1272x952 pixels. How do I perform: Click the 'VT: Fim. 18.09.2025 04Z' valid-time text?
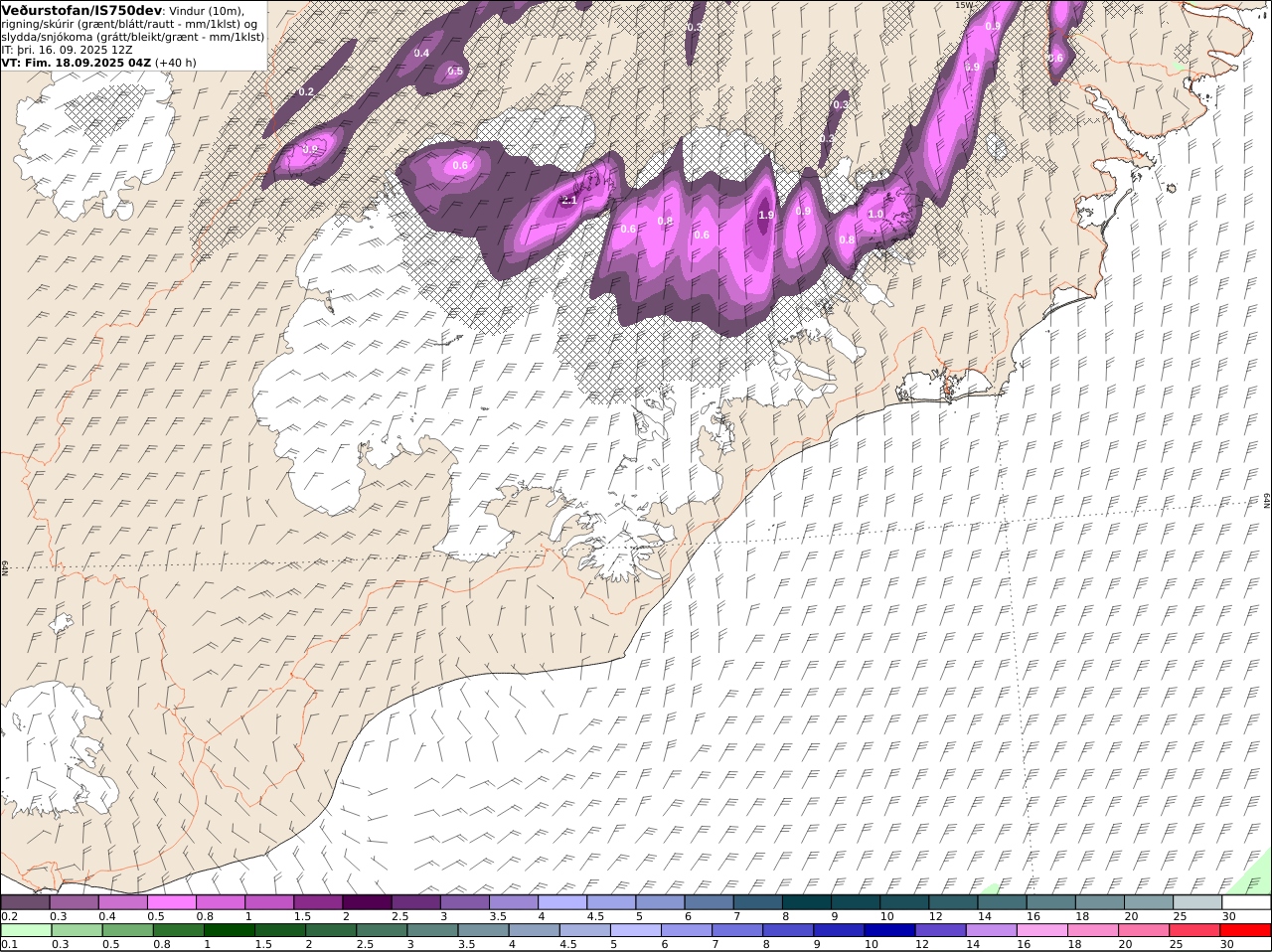[x=76, y=63]
